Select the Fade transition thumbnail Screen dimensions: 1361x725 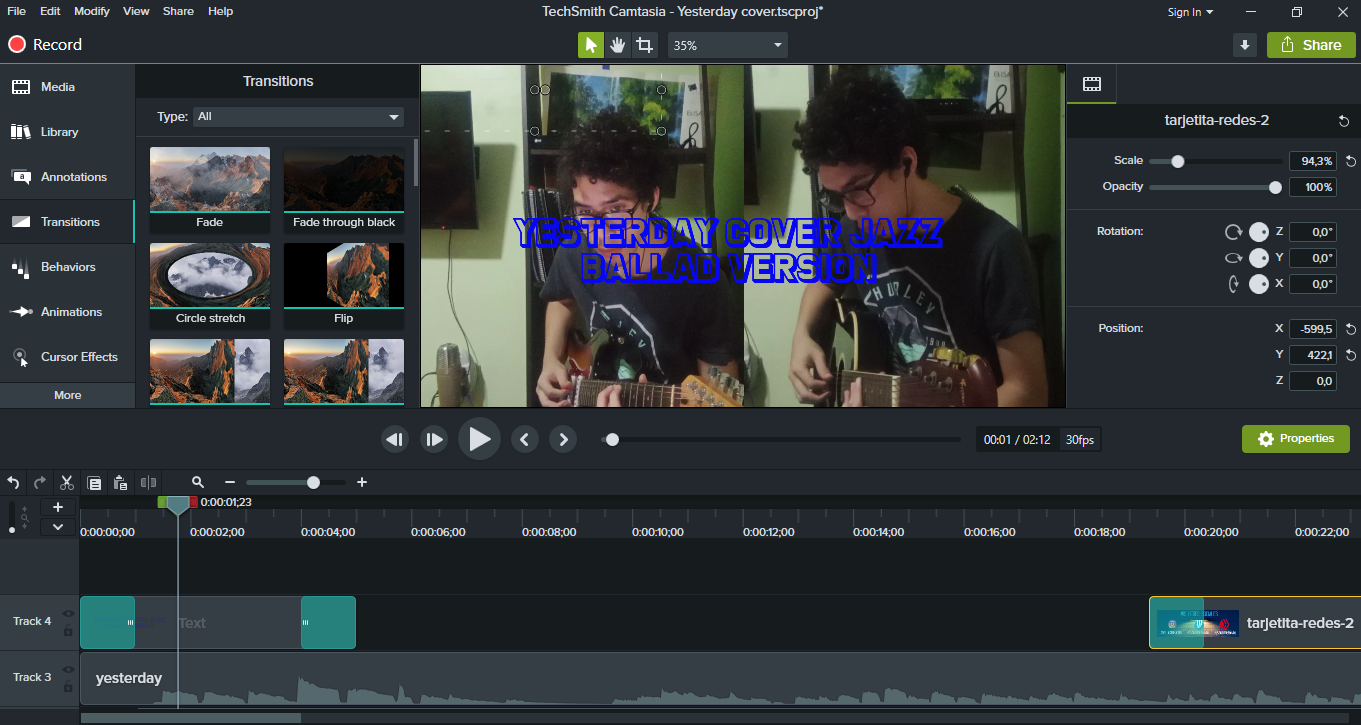point(210,189)
